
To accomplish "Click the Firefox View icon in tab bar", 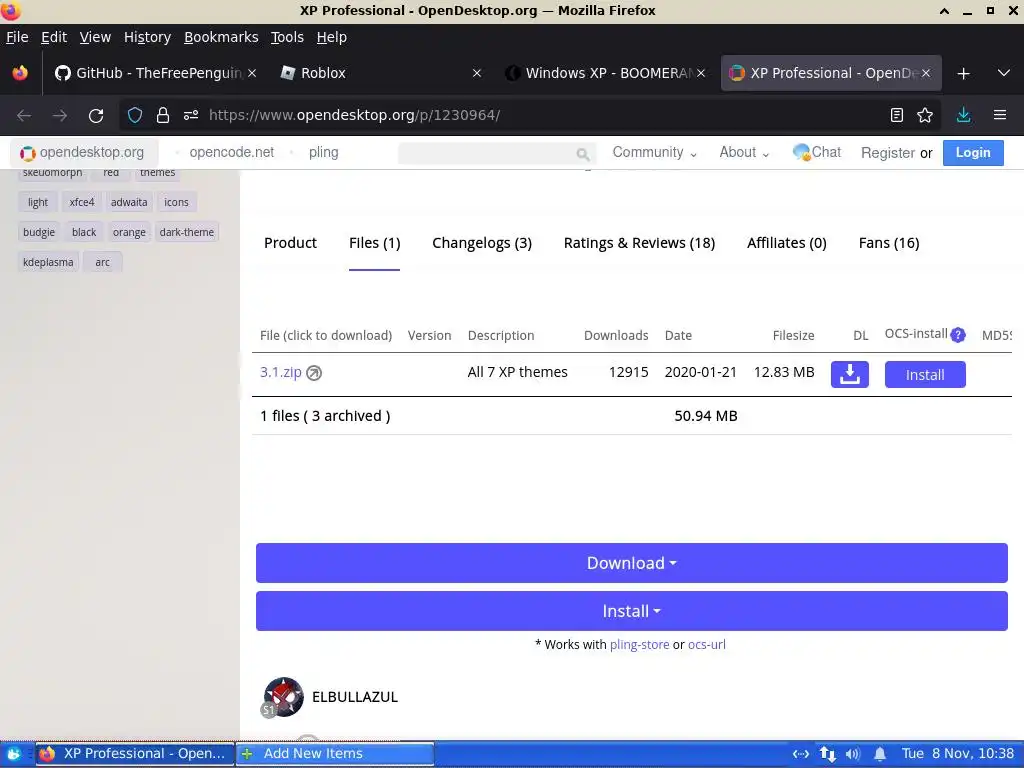I will (20, 72).
